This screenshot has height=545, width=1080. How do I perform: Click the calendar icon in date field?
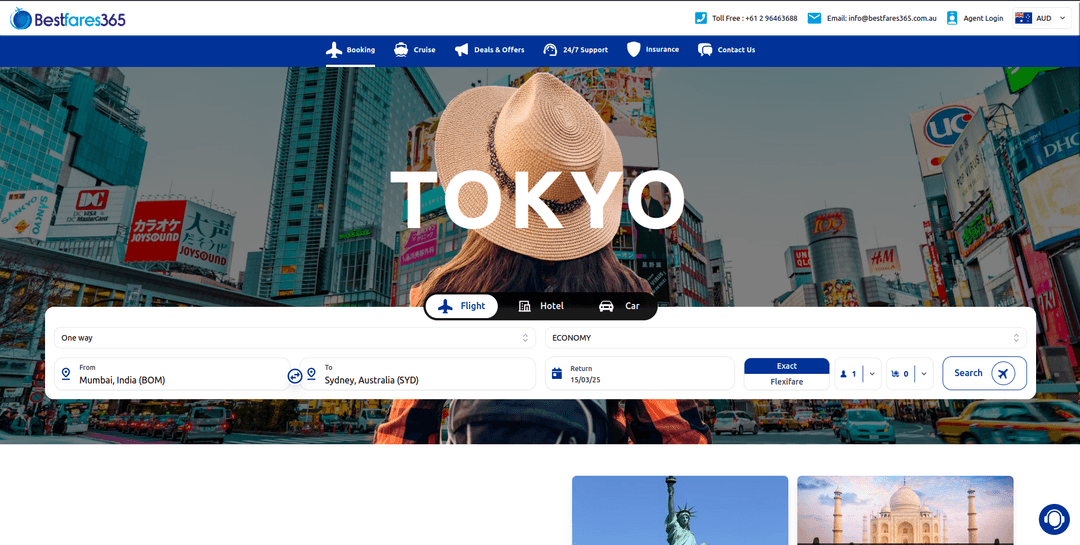pos(556,374)
